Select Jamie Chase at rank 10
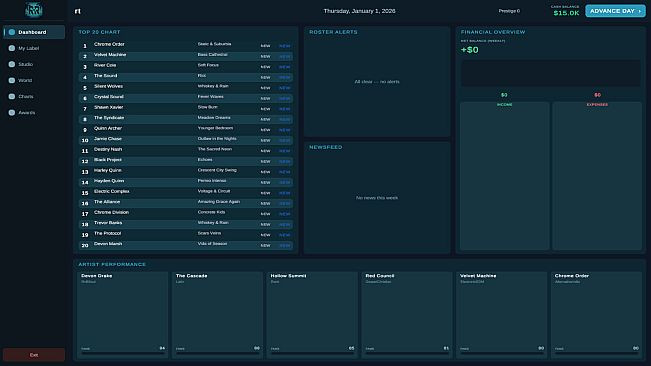This screenshot has width=651, height=366. pos(186,140)
